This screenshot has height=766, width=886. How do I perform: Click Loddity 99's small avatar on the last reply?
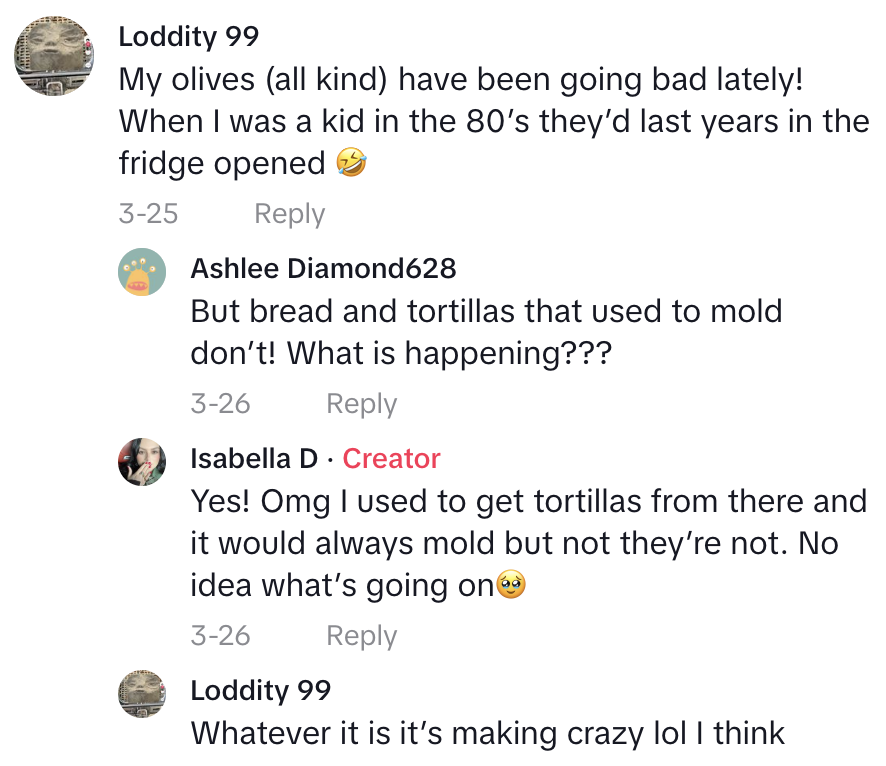(x=142, y=694)
